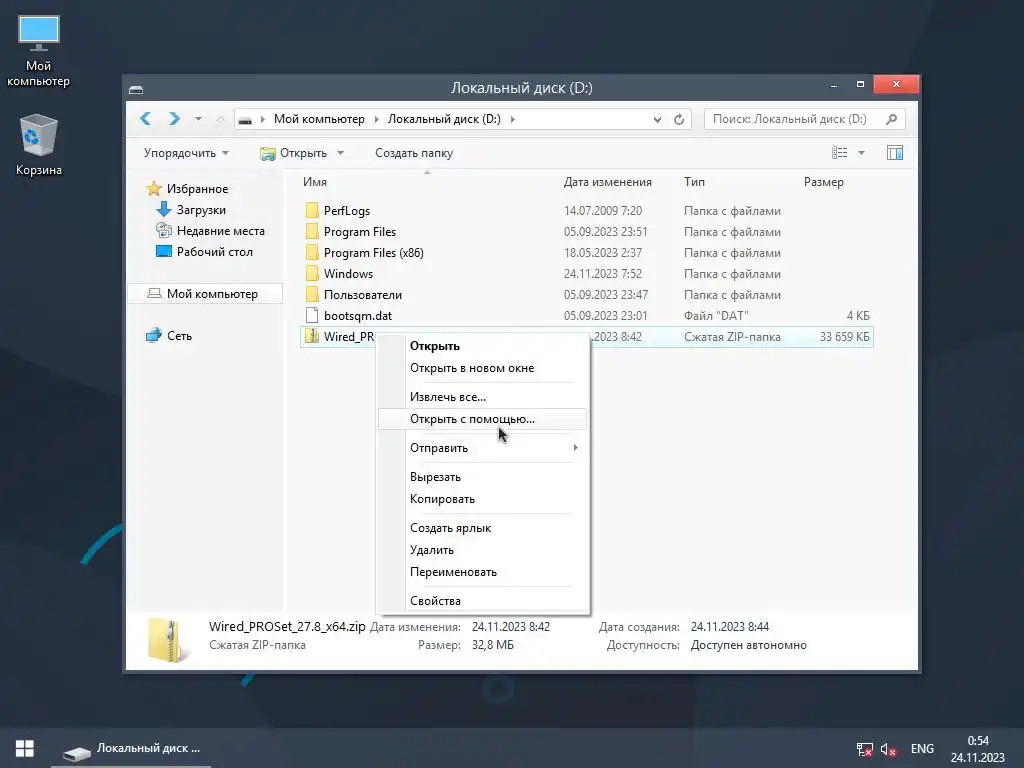Click the large zip icon in details pane
The height and width of the screenshot is (768, 1024).
166,640
